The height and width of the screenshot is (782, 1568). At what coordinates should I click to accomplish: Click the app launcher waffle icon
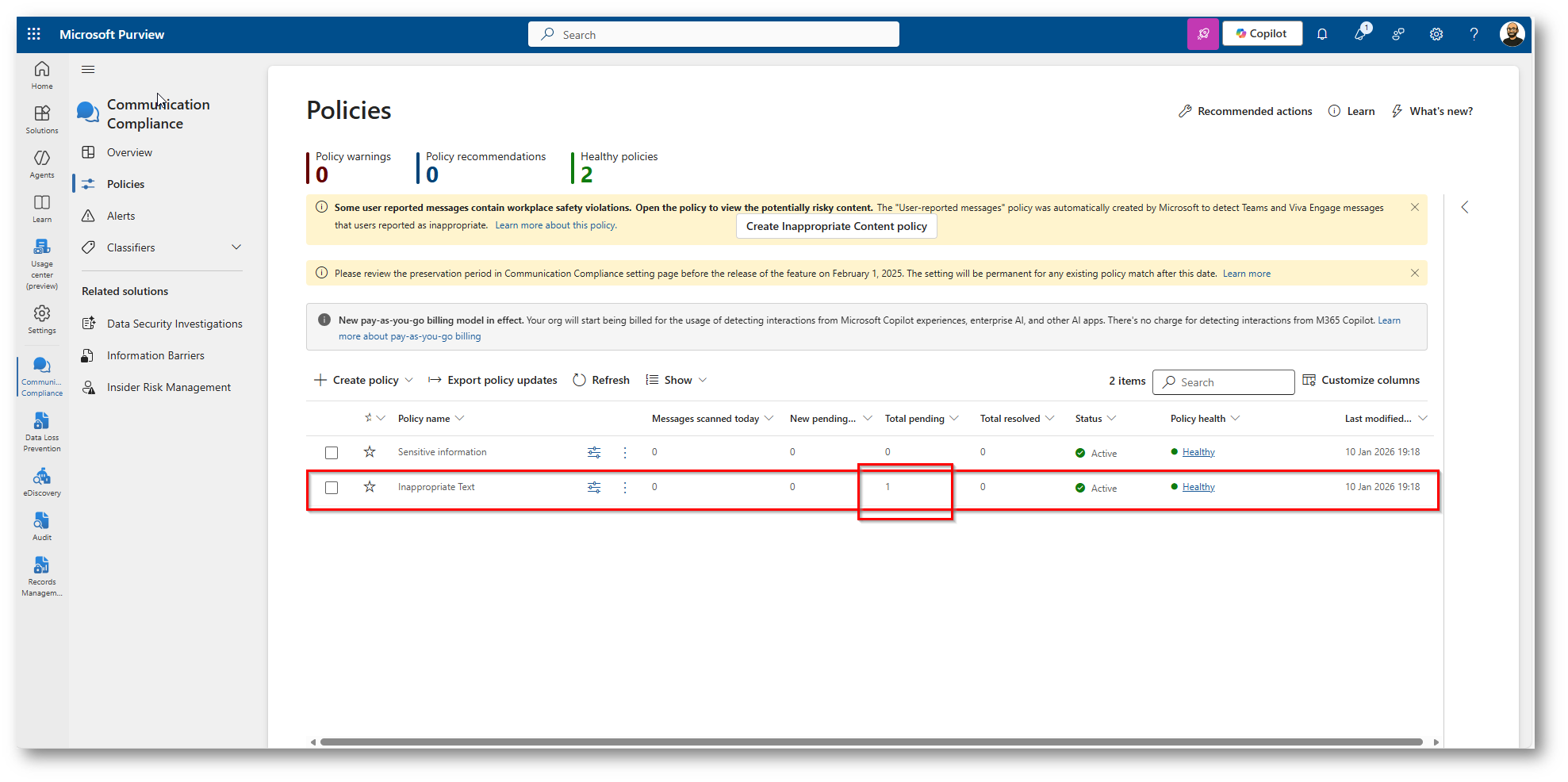click(x=33, y=34)
